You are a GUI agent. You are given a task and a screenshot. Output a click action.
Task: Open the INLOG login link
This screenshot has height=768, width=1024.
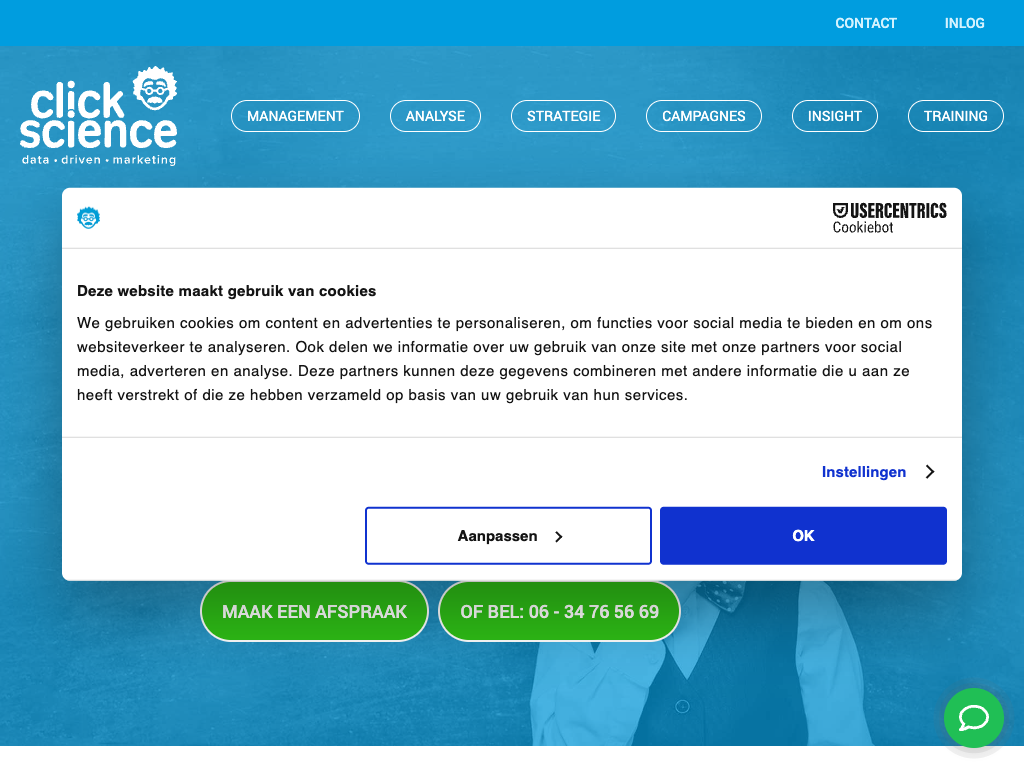pos(964,23)
